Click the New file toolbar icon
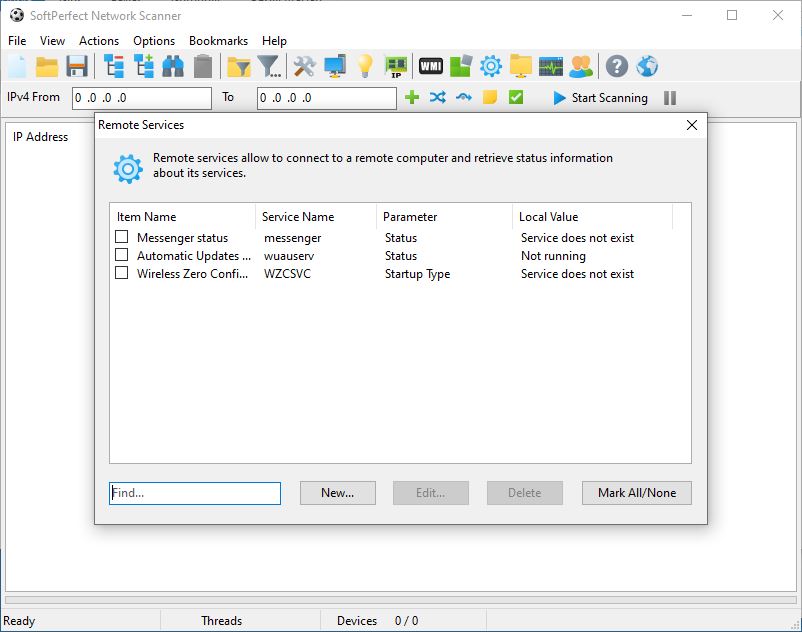Viewport: 802px width, 632px height. [17, 66]
